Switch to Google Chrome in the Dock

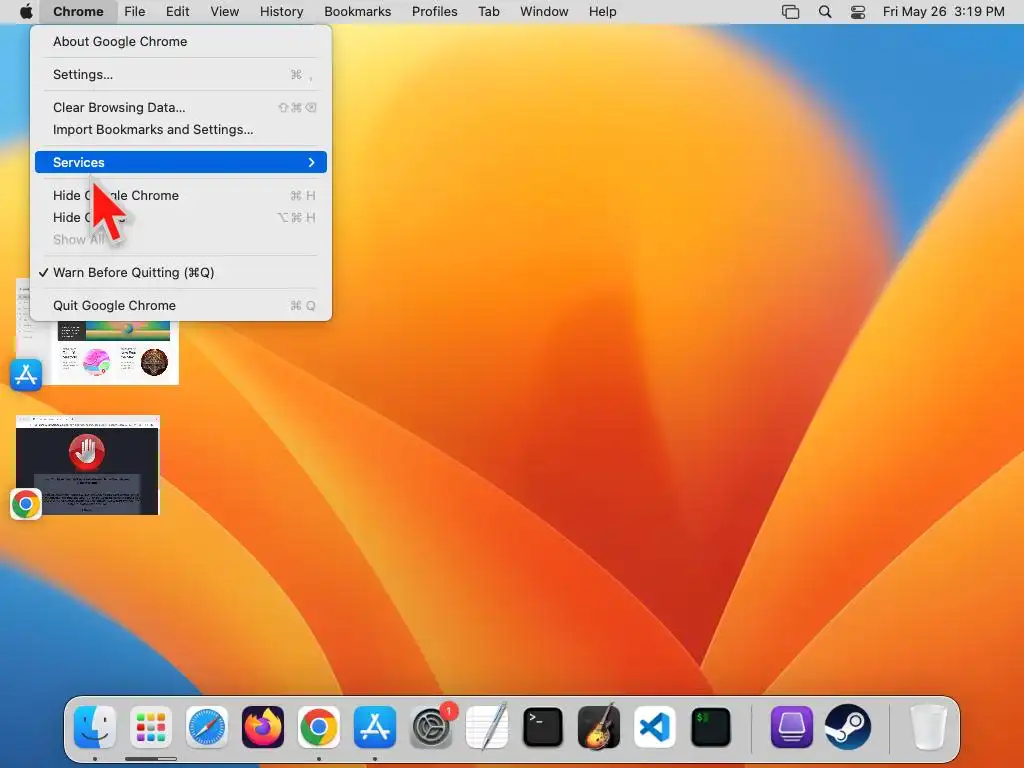tap(319, 726)
